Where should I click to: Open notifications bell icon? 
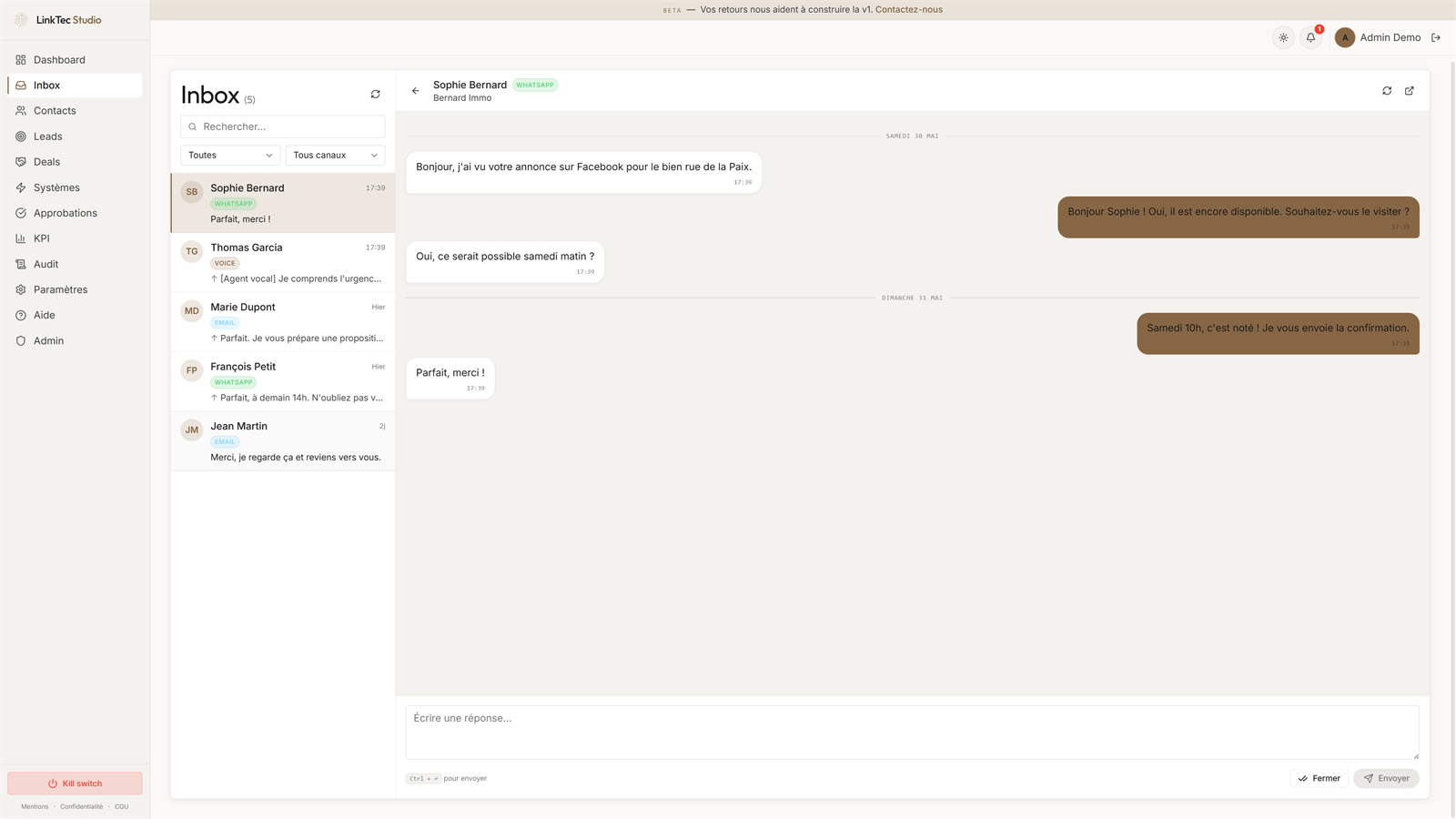point(1310,37)
